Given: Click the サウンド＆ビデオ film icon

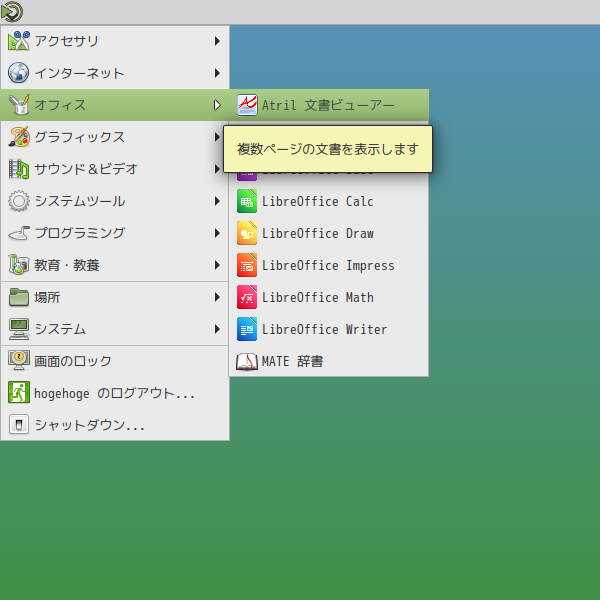Looking at the screenshot, I should pos(18,169).
